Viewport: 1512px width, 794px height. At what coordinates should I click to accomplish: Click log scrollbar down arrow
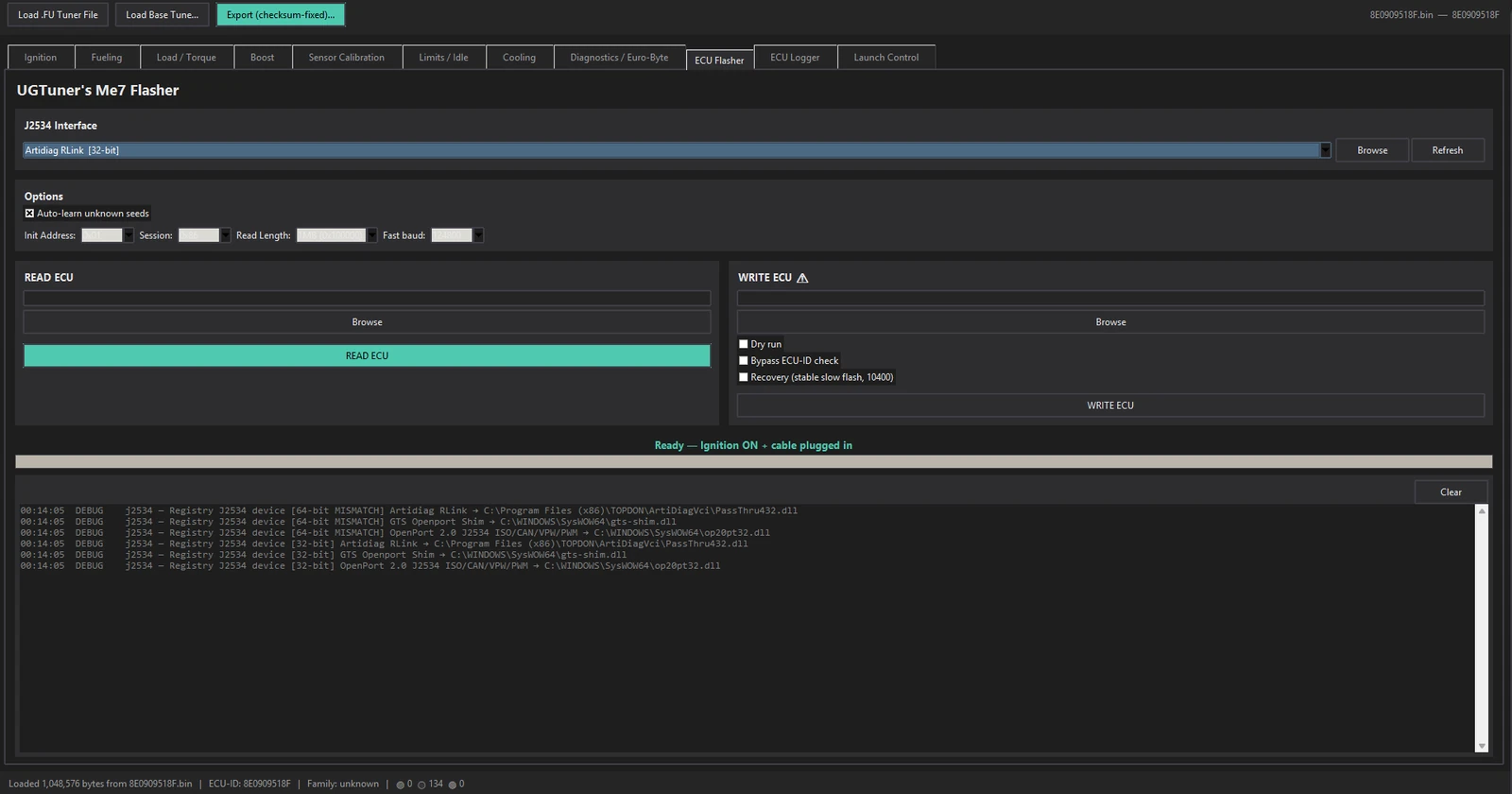1482,746
